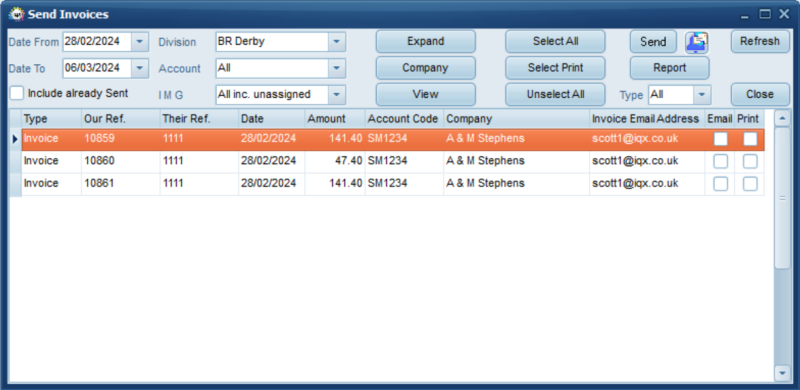Sort by the Our Ref. column header
The height and width of the screenshot is (390, 800).
click(x=120, y=119)
